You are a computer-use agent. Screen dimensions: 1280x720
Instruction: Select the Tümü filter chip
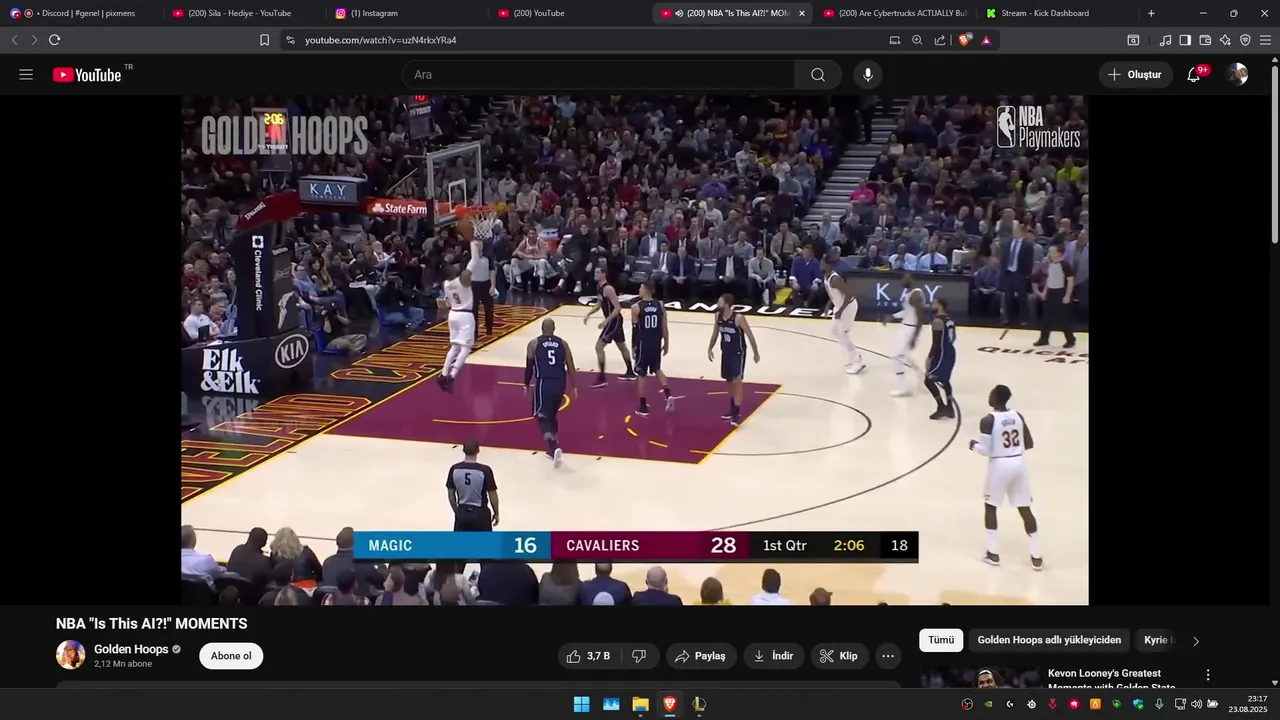click(x=941, y=640)
